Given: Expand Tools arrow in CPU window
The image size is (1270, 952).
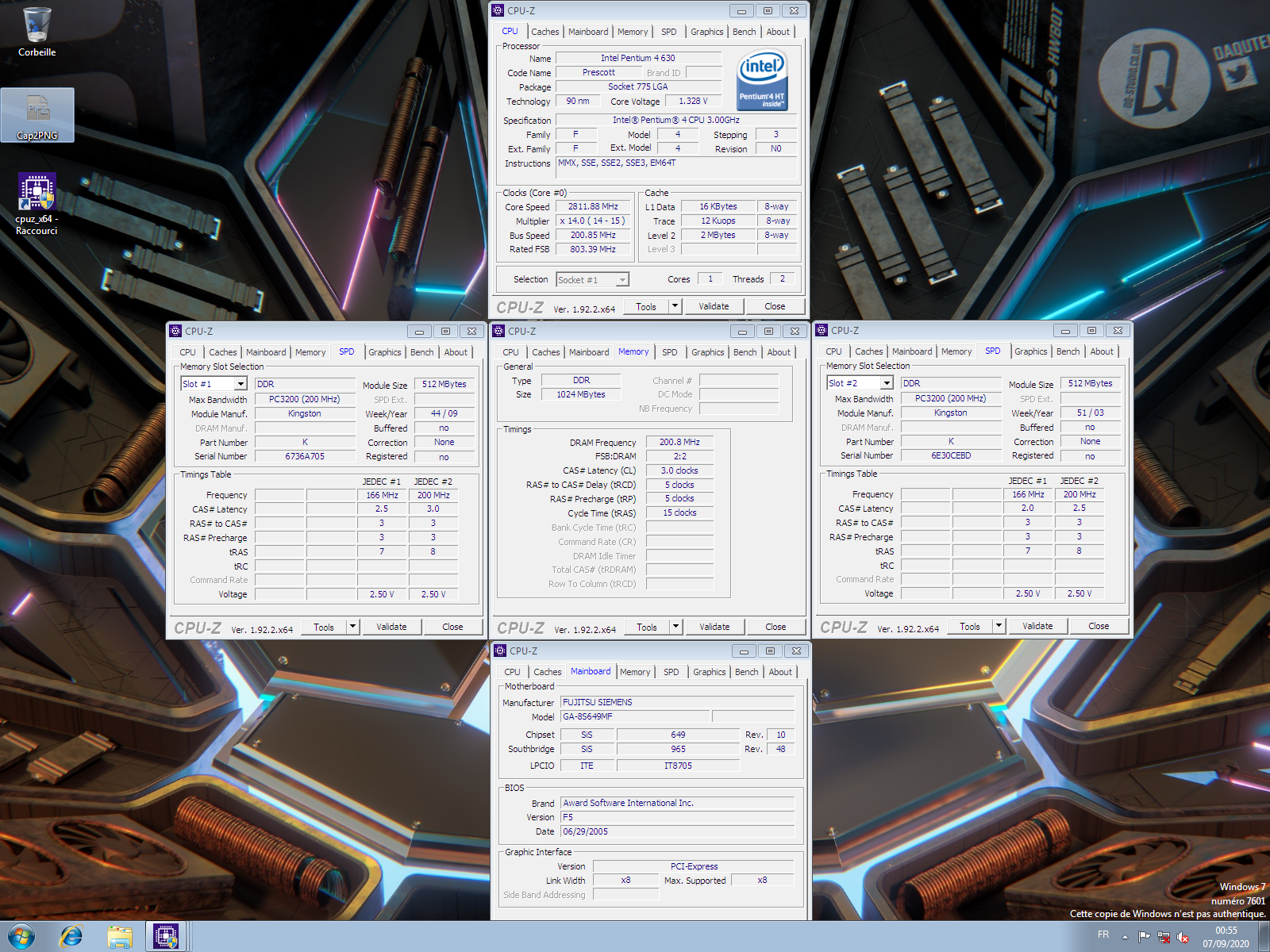Looking at the screenshot, I should [x=675, y=306].
